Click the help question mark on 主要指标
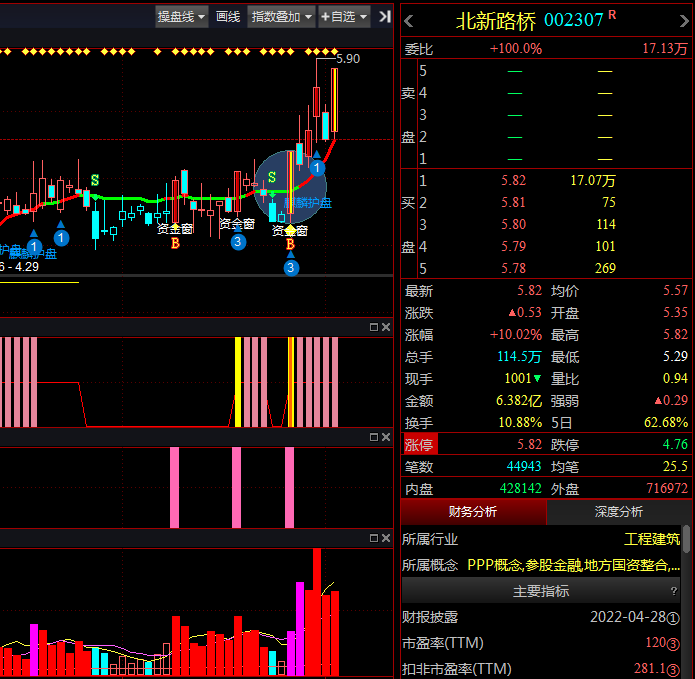 674,591
